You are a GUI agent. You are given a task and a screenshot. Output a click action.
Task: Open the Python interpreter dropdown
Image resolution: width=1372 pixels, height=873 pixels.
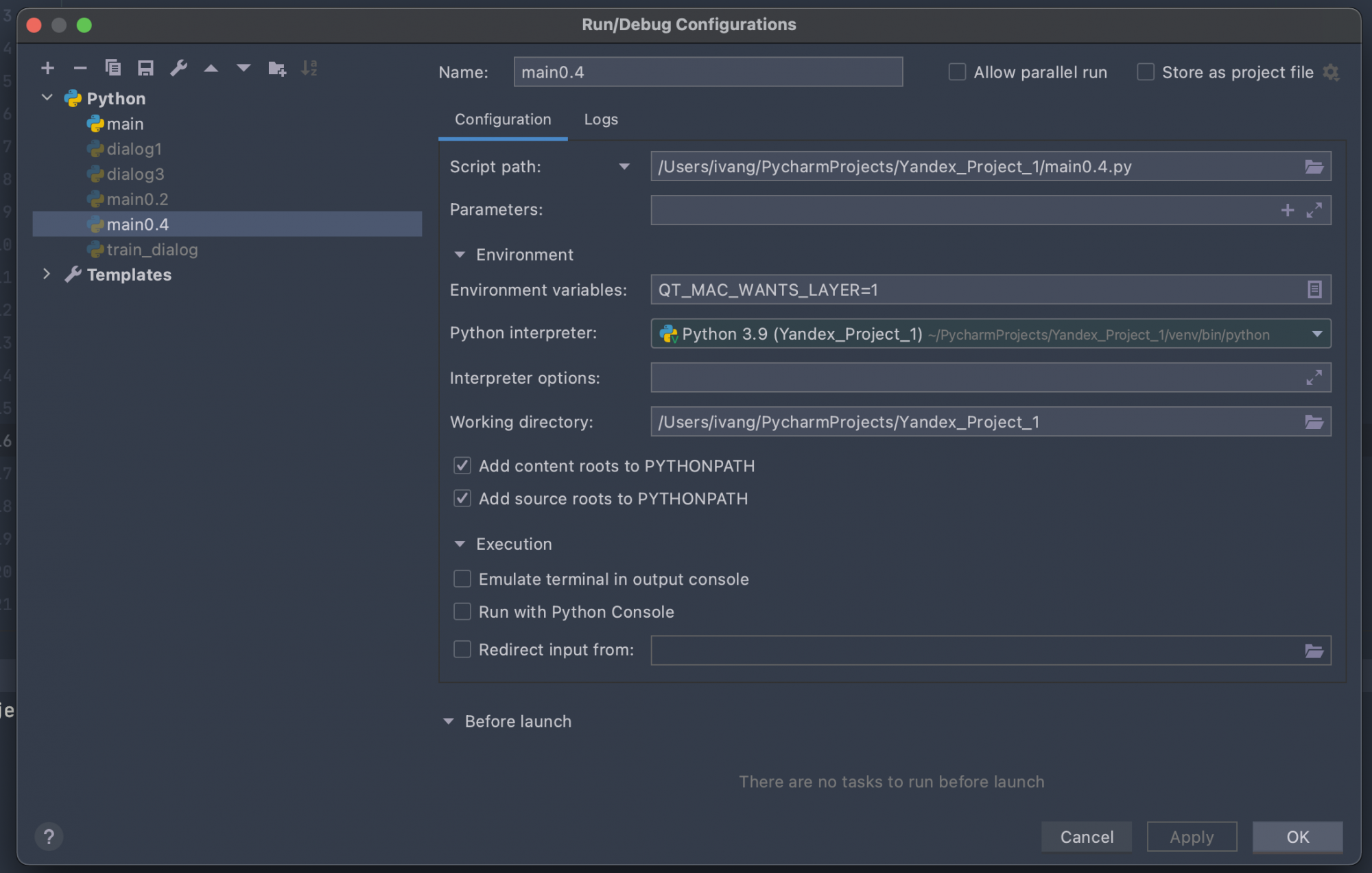point(1316,334)
